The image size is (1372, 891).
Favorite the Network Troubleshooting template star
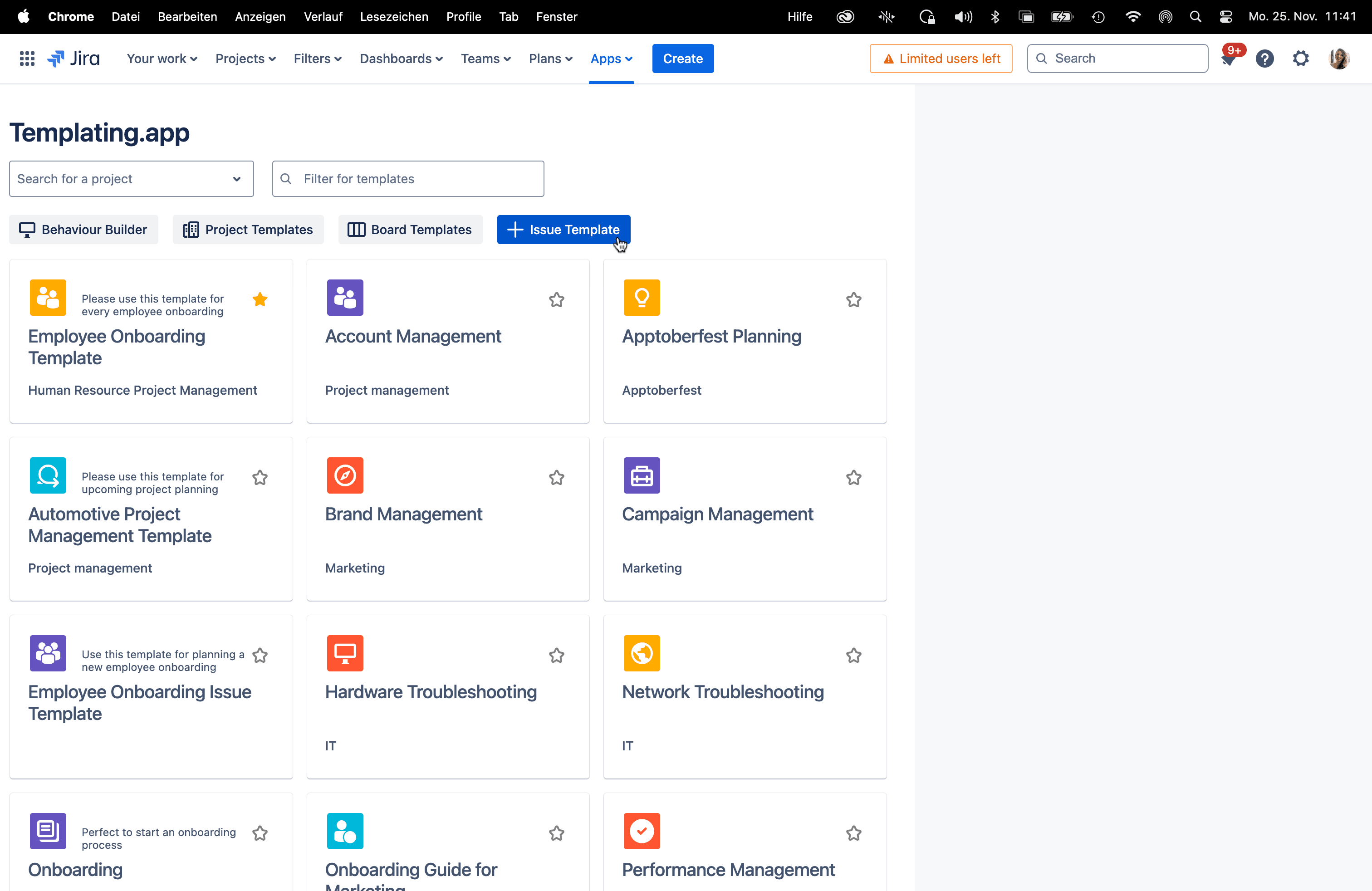click(853, 655)
